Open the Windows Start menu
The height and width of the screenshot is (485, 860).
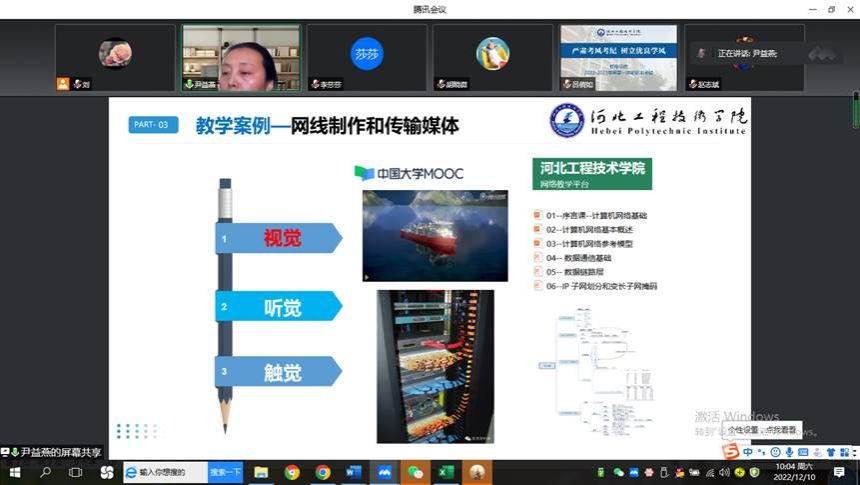point(14,472)
